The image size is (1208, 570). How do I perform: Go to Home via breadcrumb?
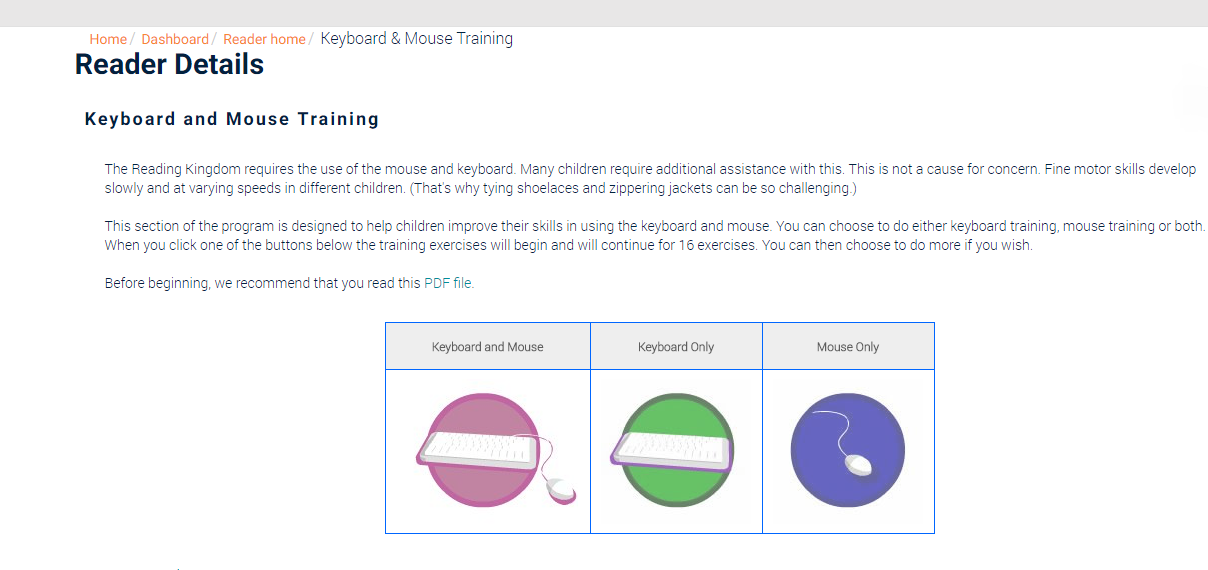click(x=108, y=39)
